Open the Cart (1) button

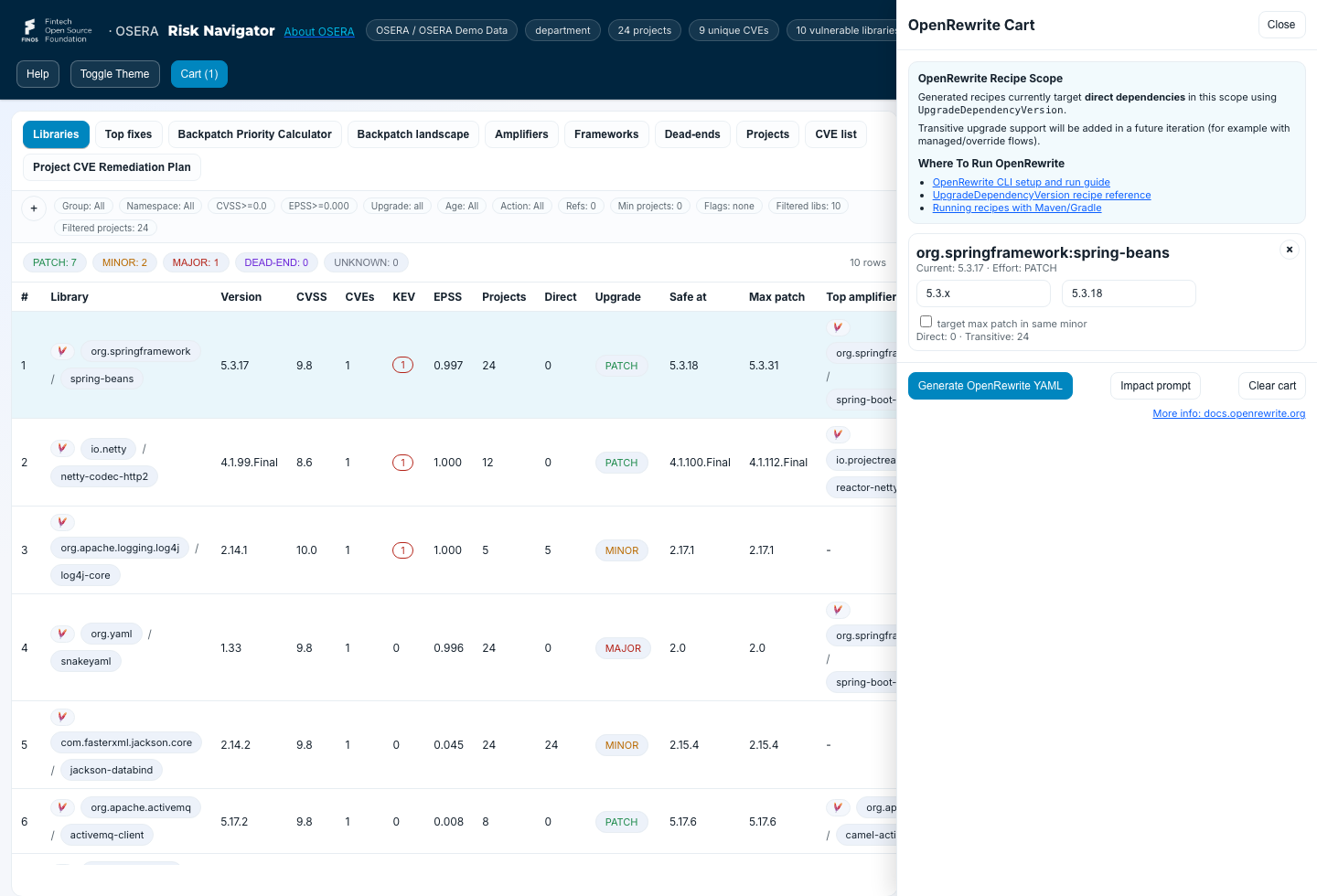coord(199,74)
